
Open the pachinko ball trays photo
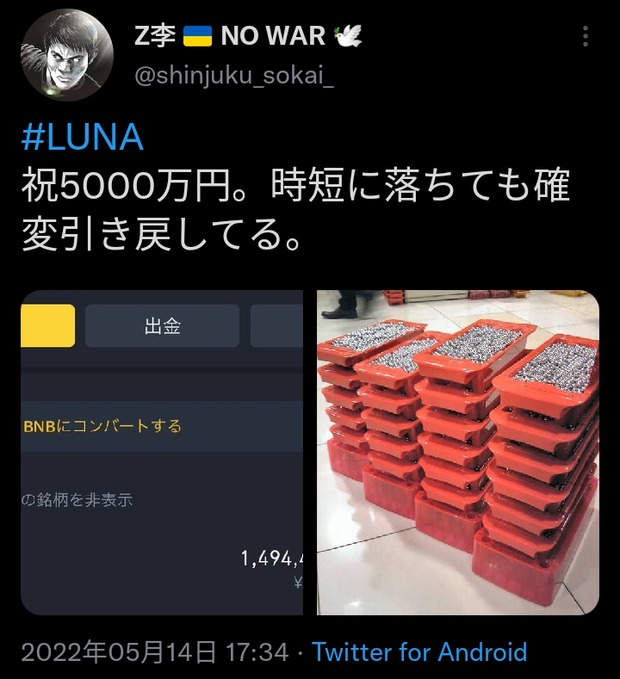click(x=458, y=452)
